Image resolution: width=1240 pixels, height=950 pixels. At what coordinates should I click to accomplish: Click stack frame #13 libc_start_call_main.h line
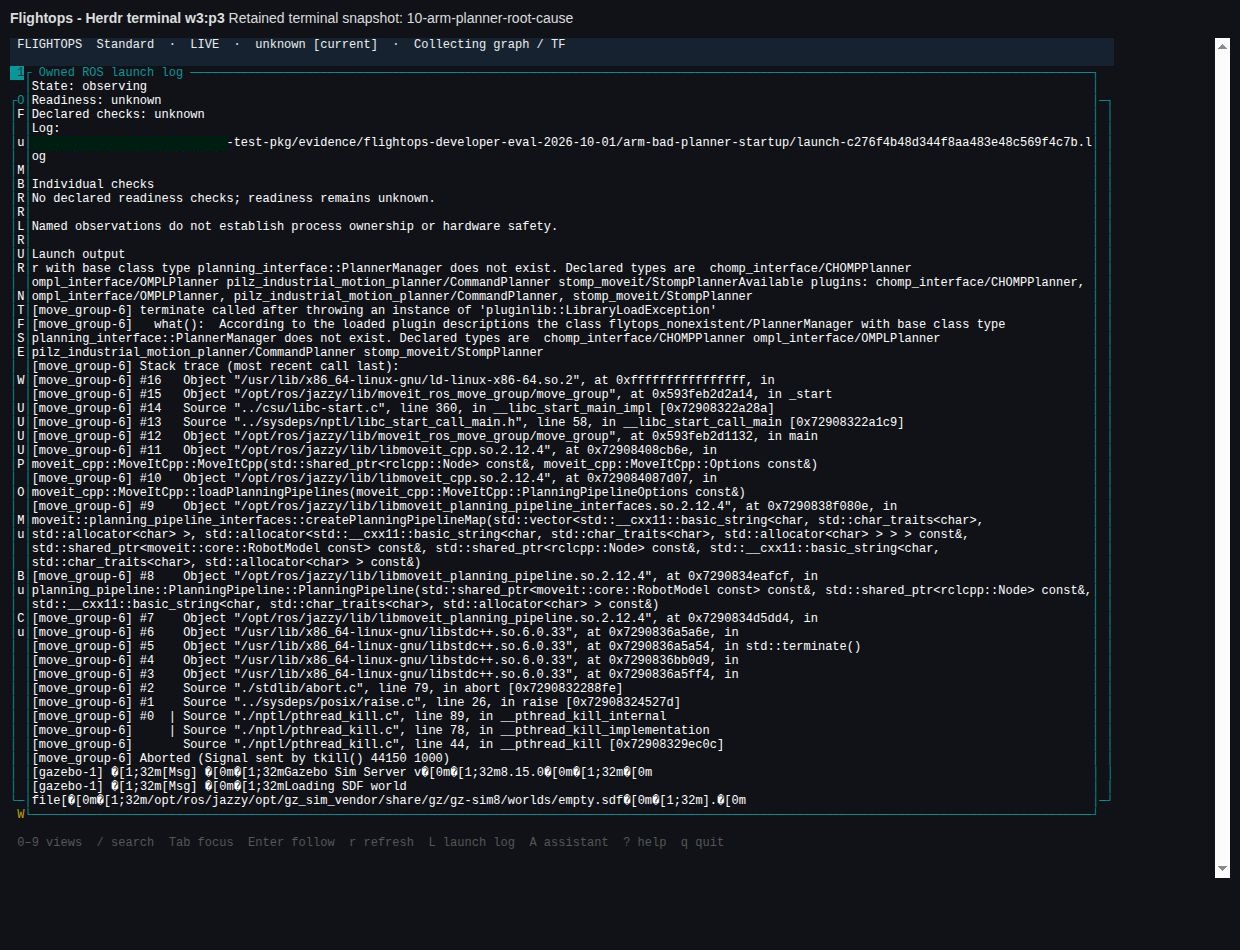tap(468, 422)
